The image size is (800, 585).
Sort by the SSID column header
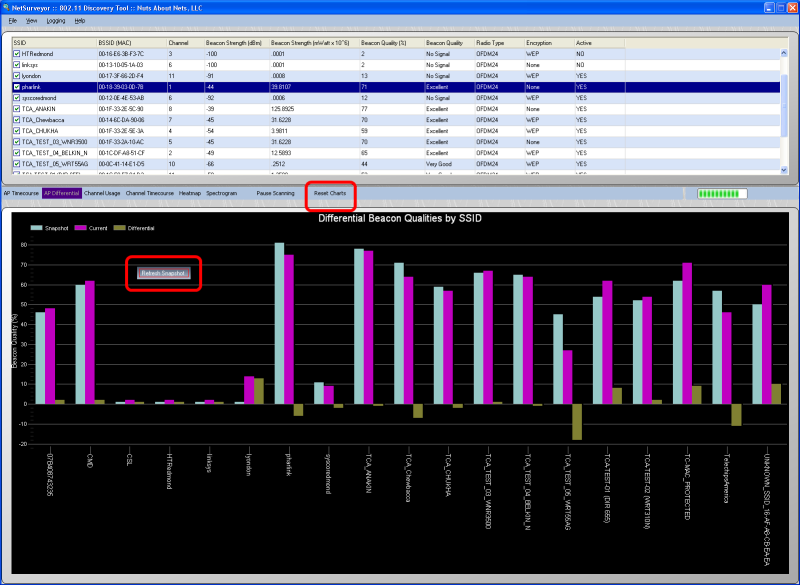(55, 43)
